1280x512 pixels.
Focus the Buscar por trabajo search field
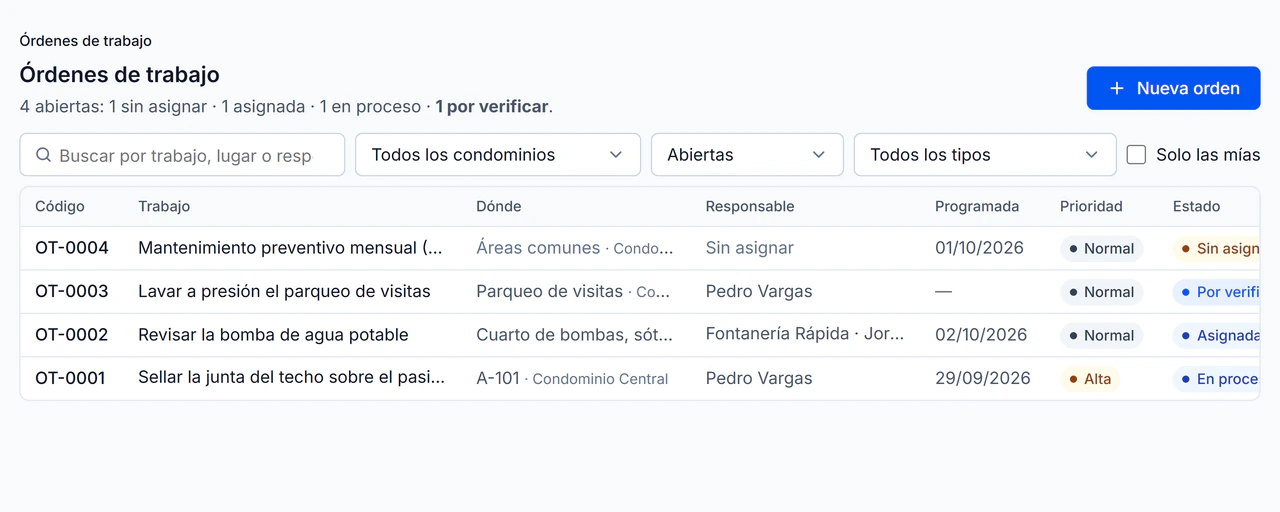coord(182,155)
